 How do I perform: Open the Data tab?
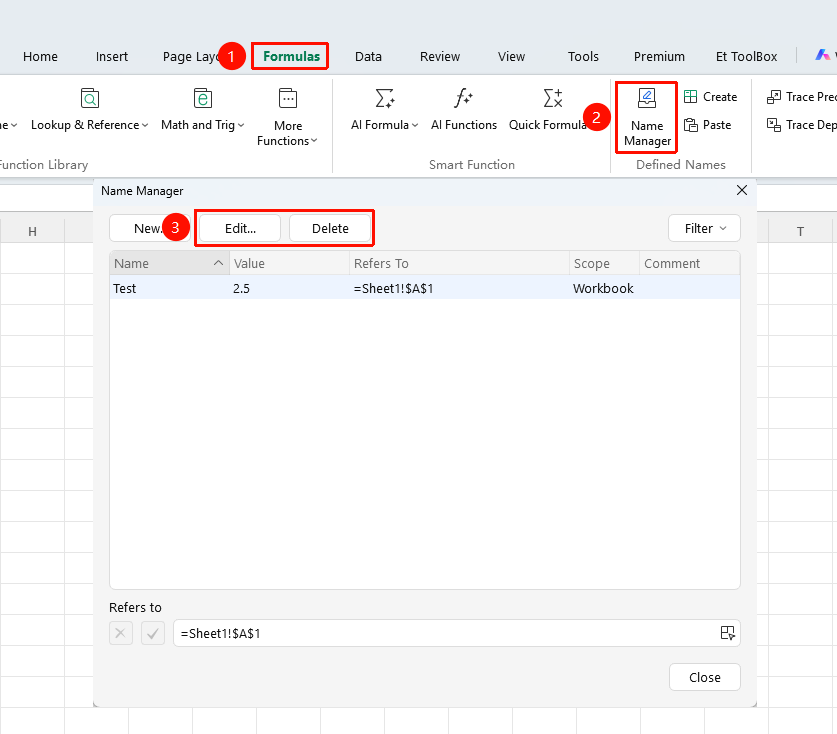coord(368,57)
